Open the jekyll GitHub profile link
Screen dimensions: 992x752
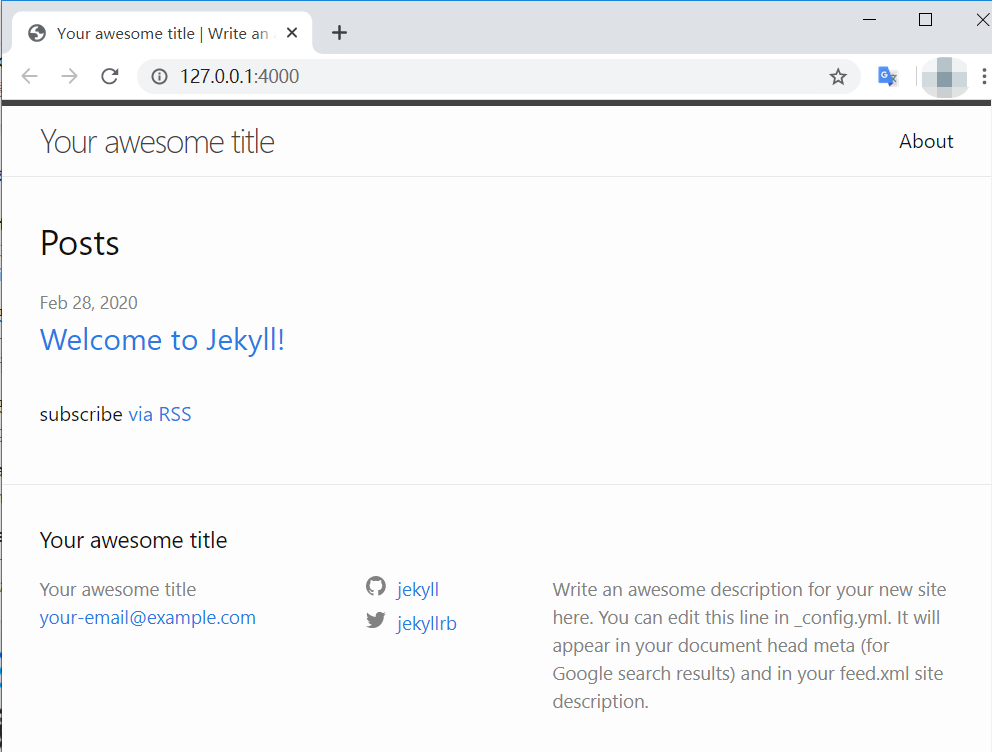click(418, 590)
